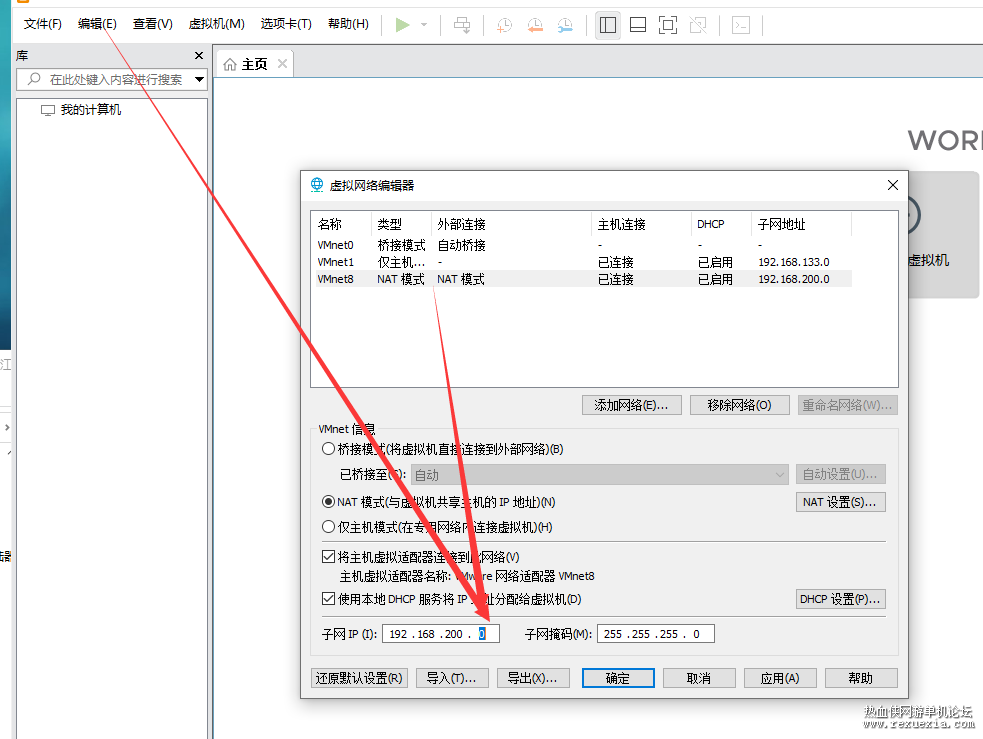Toggle the thumbnail bar view icon
The width and height of the screenshot is (983, 739).
638,25
